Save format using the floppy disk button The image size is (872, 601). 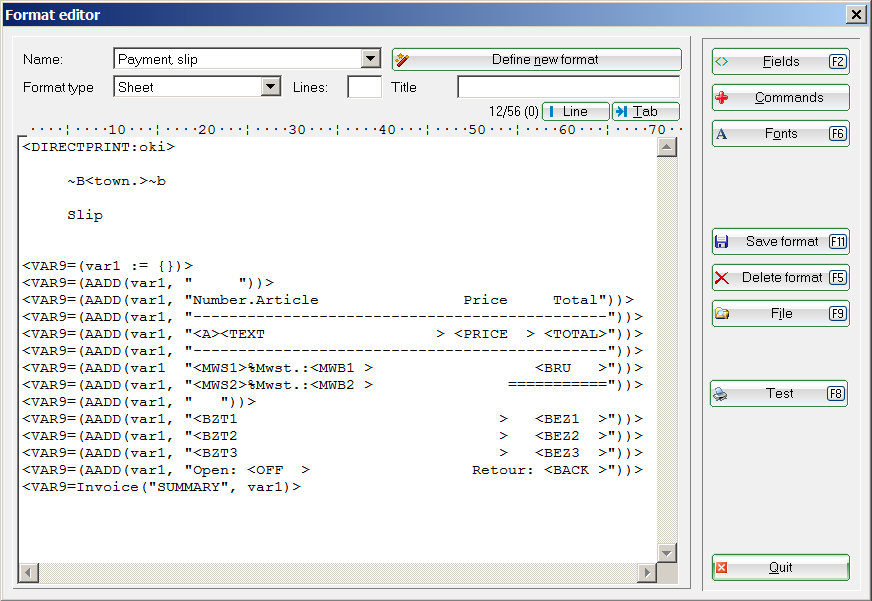[780, 242]
